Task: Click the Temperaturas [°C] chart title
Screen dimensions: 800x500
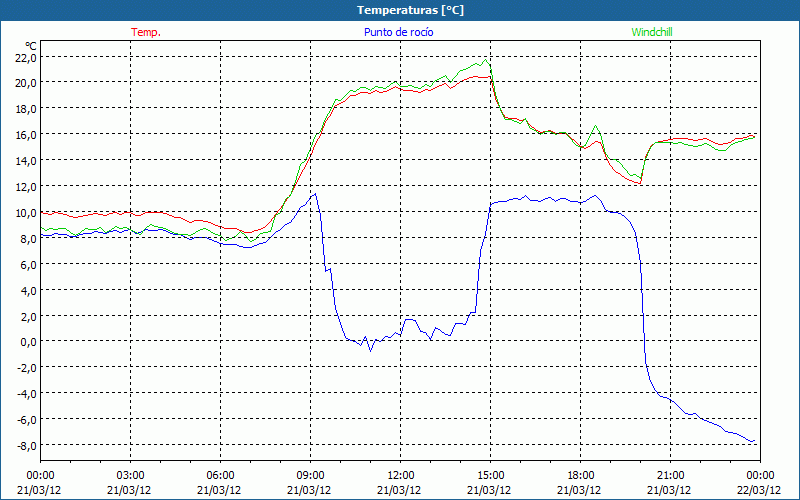Action: (410, 10)
